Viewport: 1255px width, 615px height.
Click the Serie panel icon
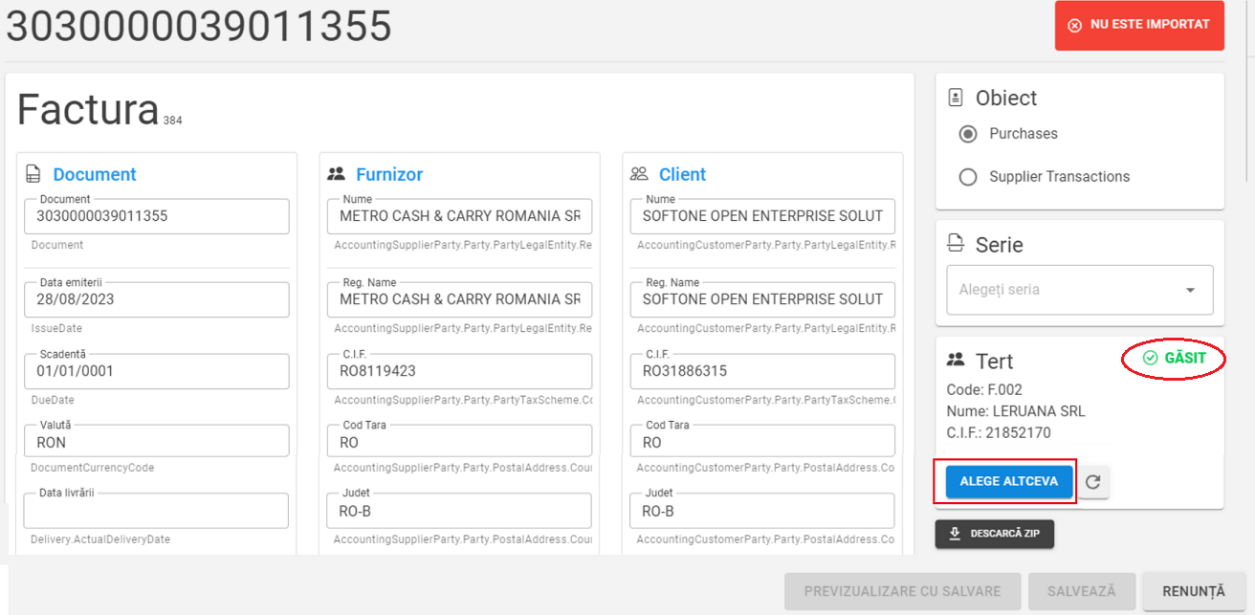956,243
